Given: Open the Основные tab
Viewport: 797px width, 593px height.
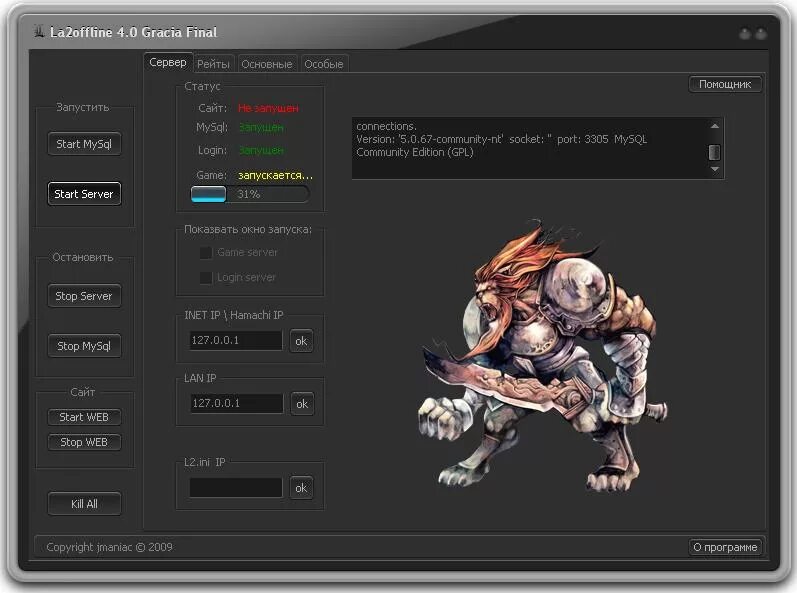Looking at the screenshot, I should coord(267,64).
